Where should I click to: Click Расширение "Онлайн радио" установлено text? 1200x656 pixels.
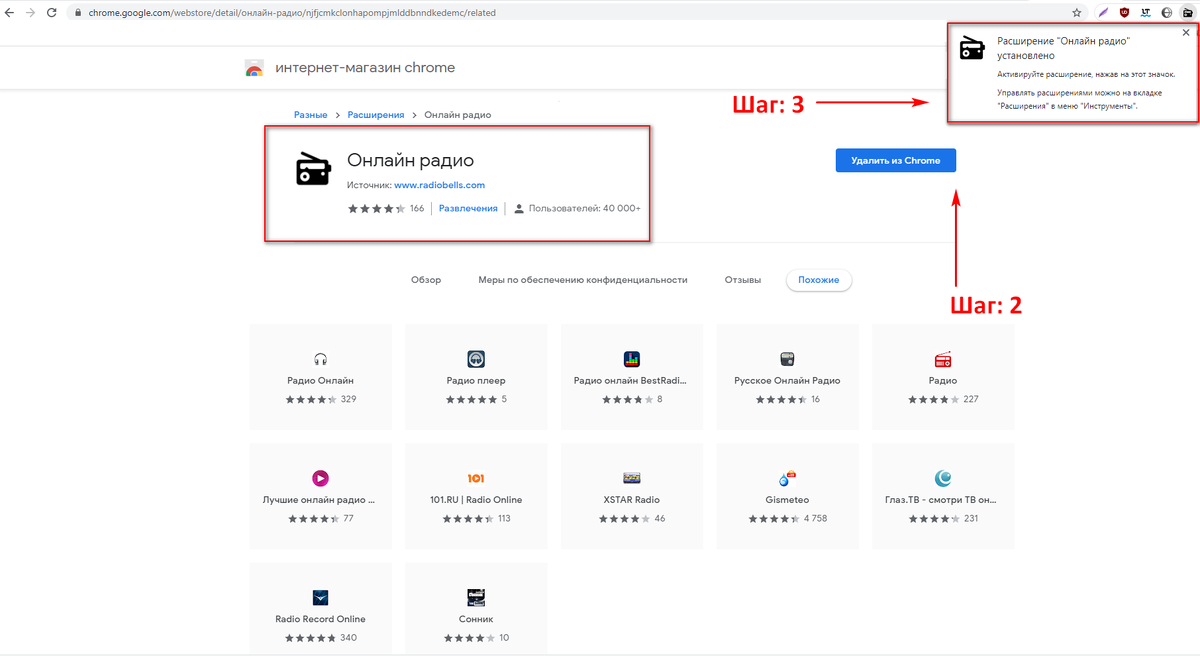[x=1064, y=48]
